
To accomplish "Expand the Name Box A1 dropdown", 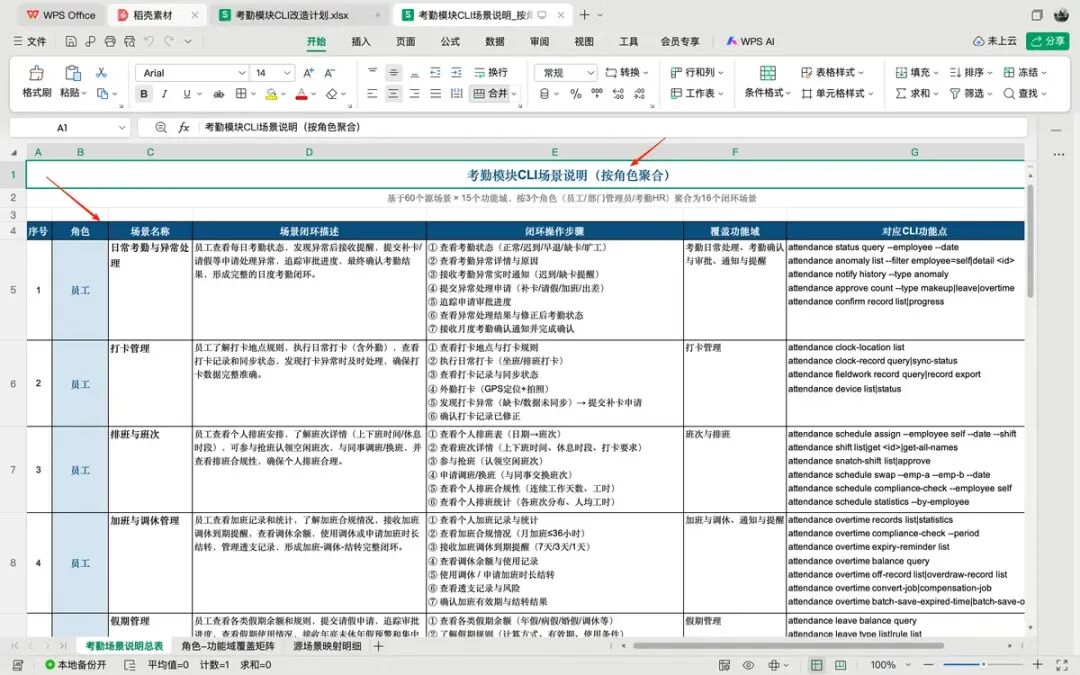I will (122, 127).
